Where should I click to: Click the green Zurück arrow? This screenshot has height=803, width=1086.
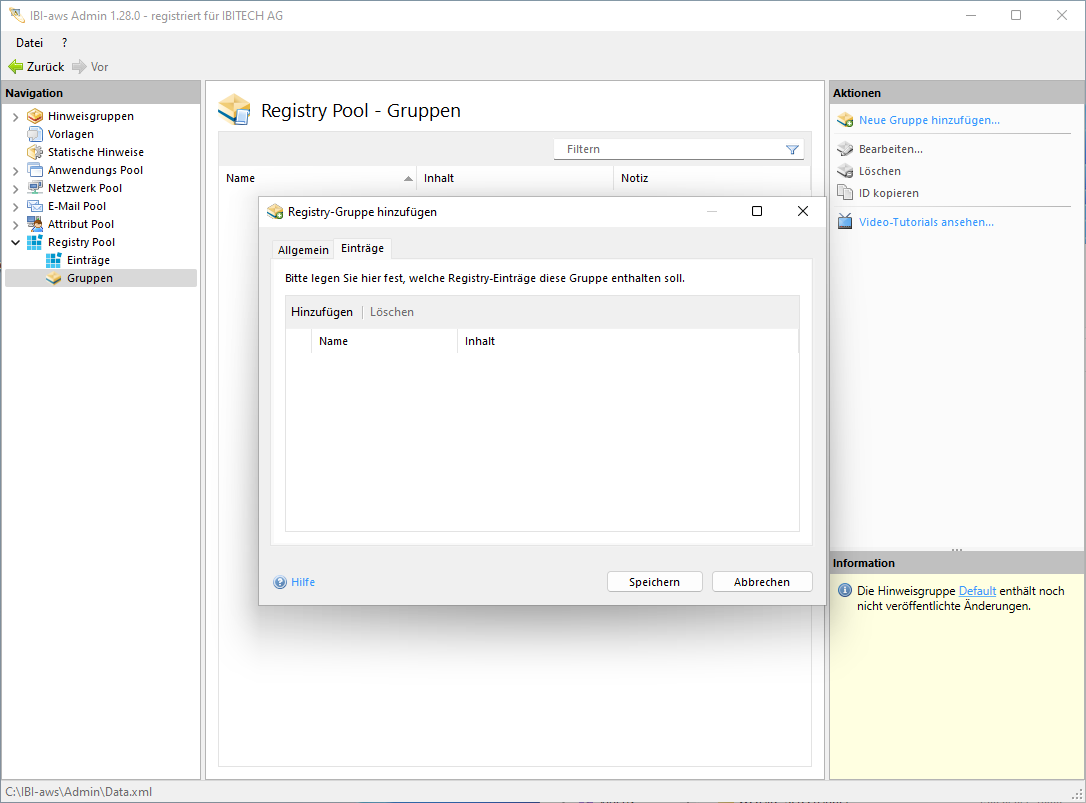[16, 67]
